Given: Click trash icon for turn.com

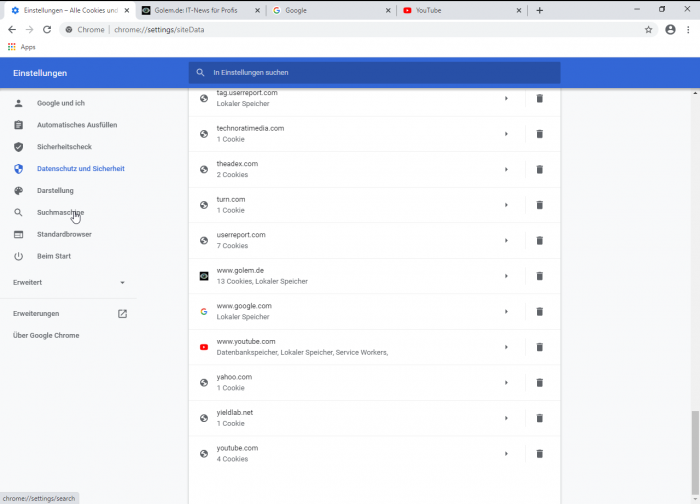Looking at the screenshot, I should (539, 205).
